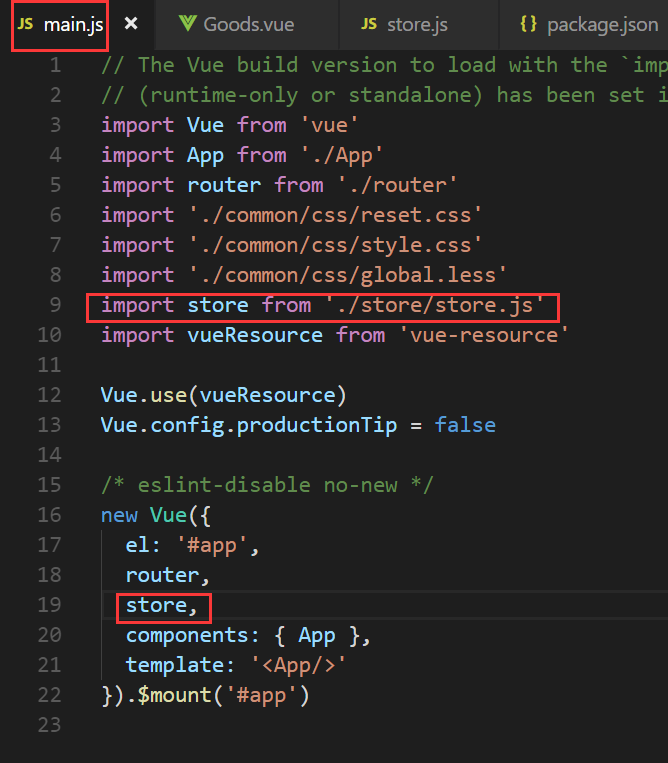Click the runtime-only comment on line 2
668x763 pixels.
pyautogui.click(x=384, y=95)
